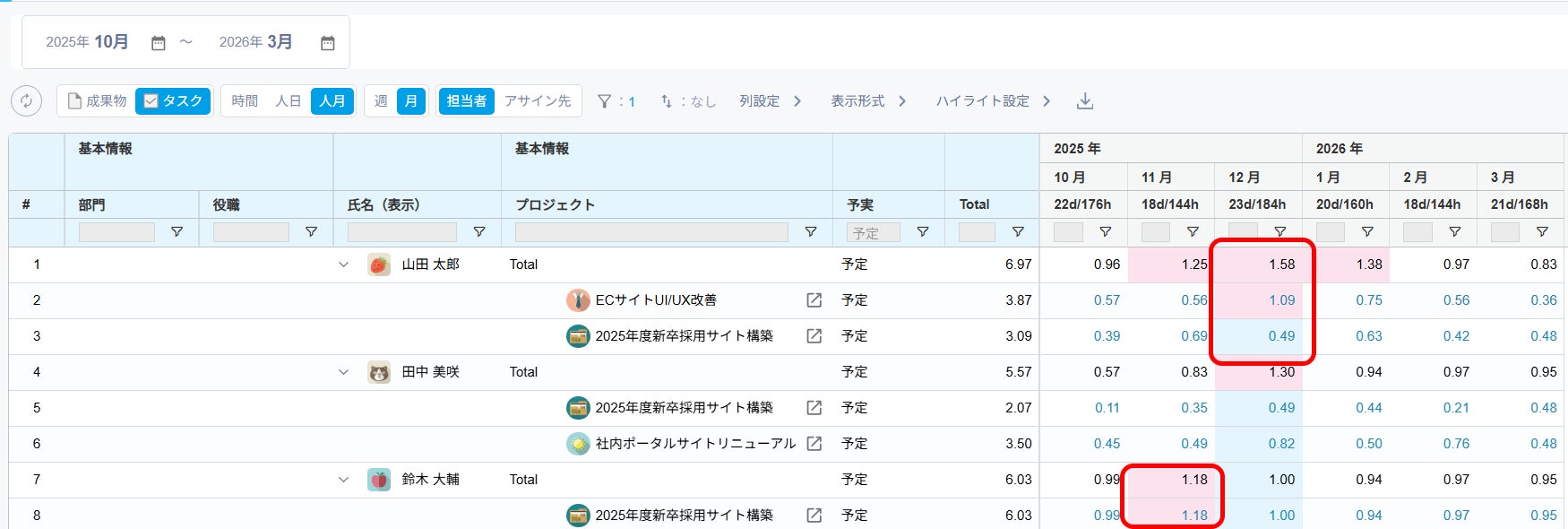Collapse 山田 太郎 row group
Screen dimensions: 1568x529
(343, 264)
